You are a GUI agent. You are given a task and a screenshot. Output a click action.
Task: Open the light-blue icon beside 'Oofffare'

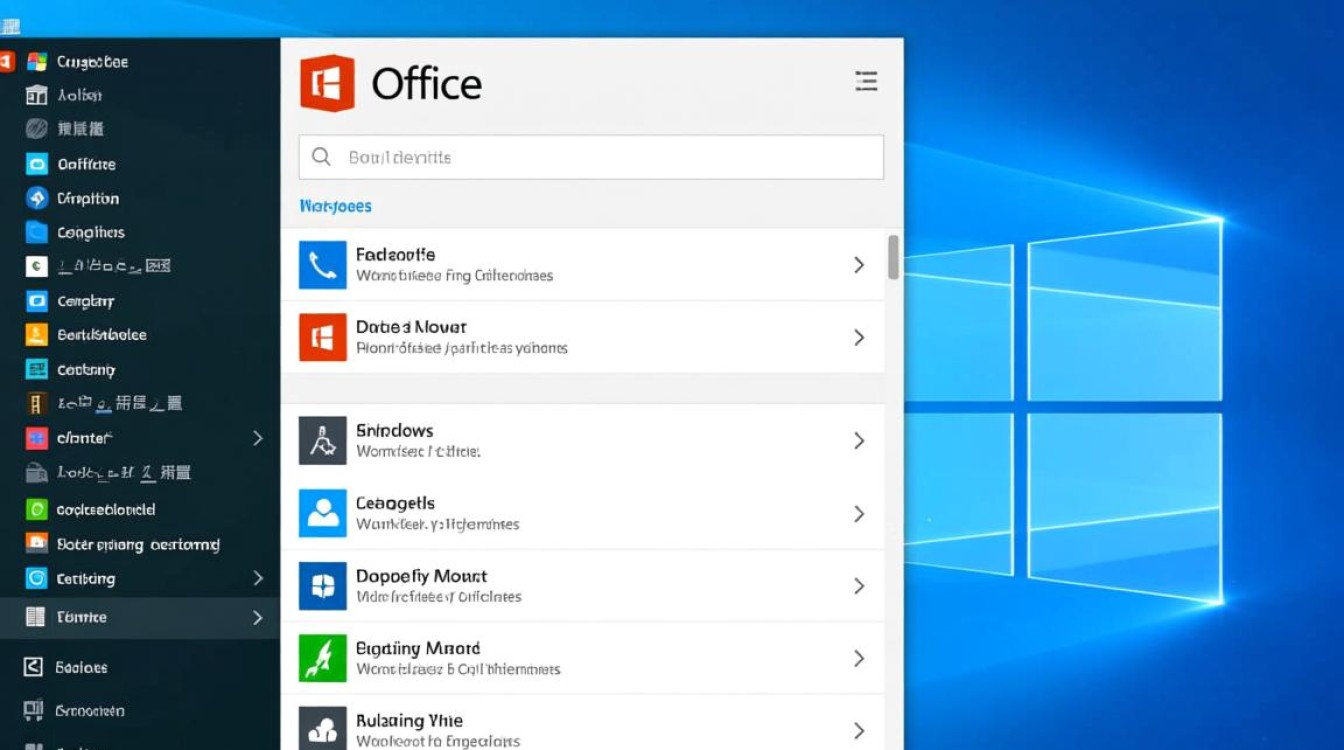37,164
